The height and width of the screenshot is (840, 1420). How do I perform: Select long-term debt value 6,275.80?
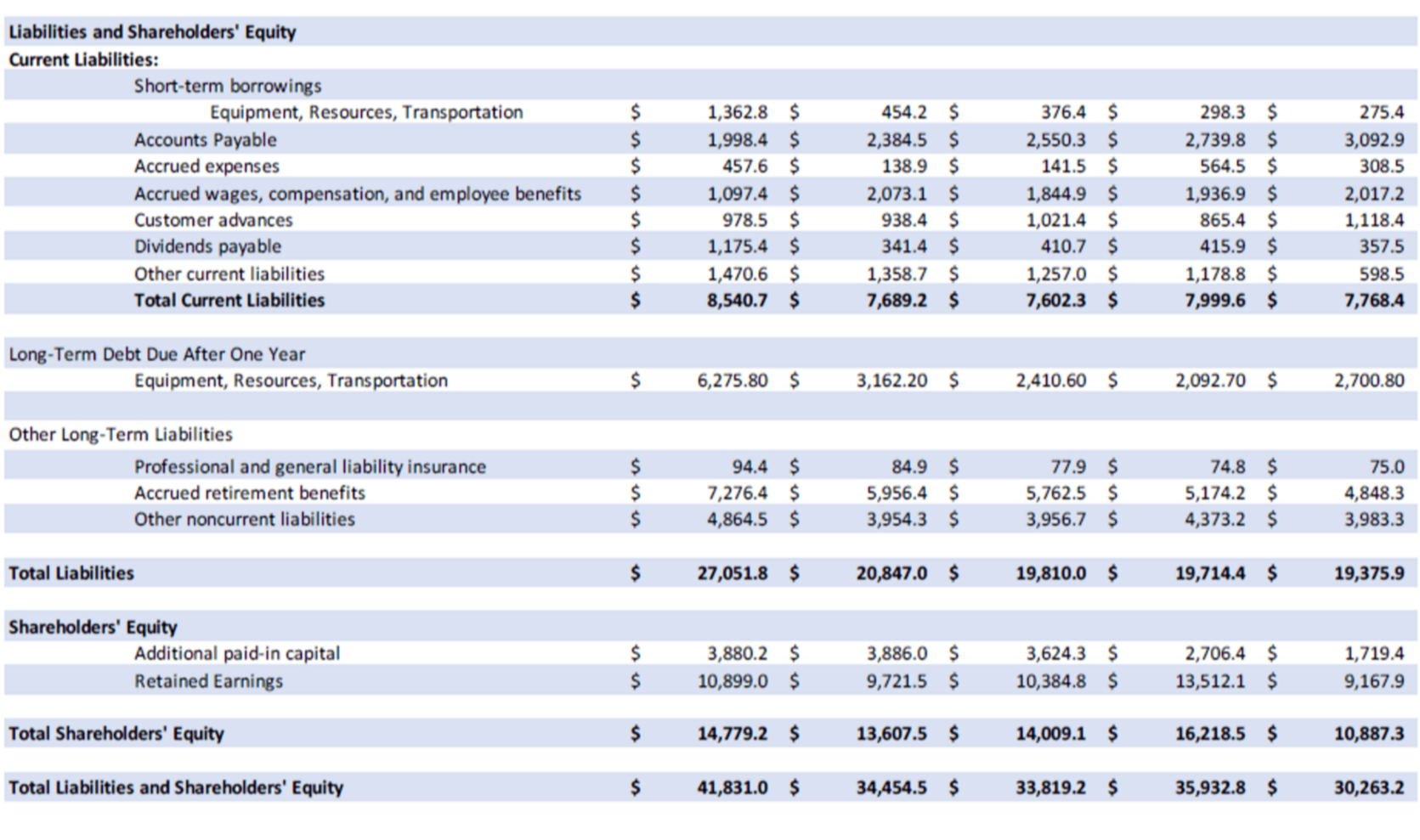point(732,381)
